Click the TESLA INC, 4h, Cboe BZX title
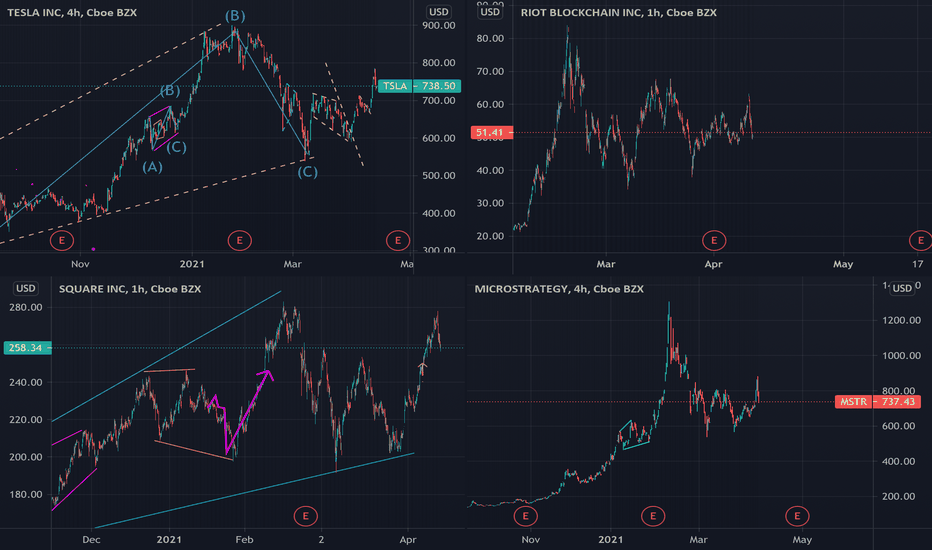The image size is (932, 550). pyautogui.click(x=72, y=12)
